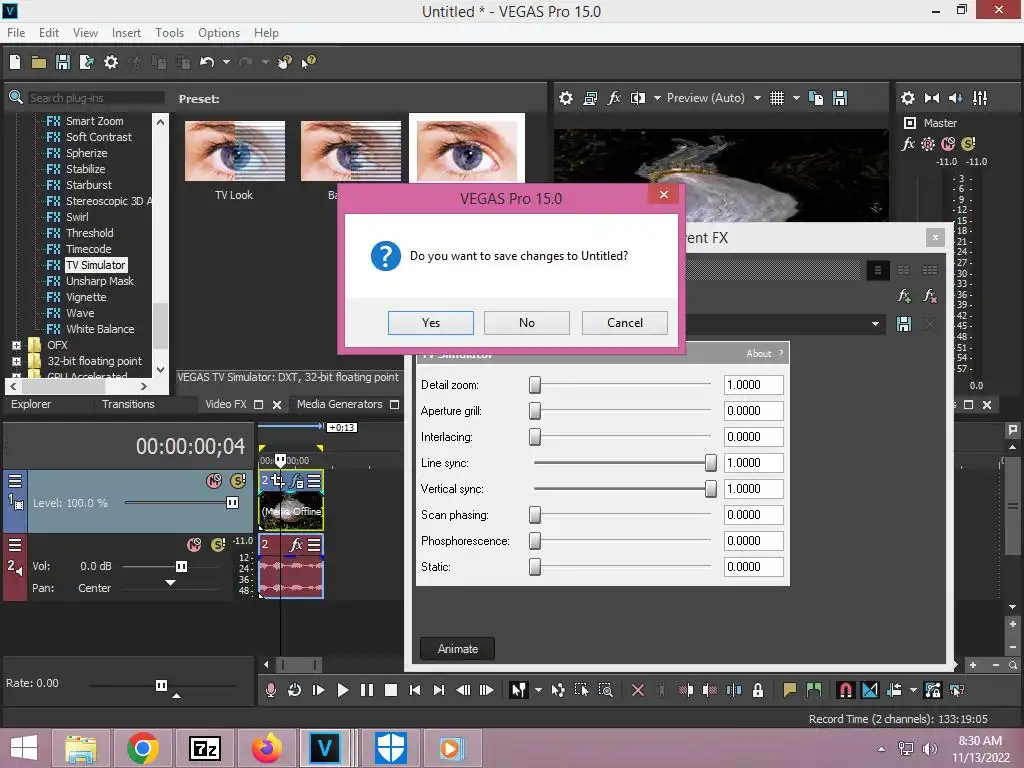Save FX preset with floppy icon
The height and width of the screenshot is (768, 1024).
904,324
